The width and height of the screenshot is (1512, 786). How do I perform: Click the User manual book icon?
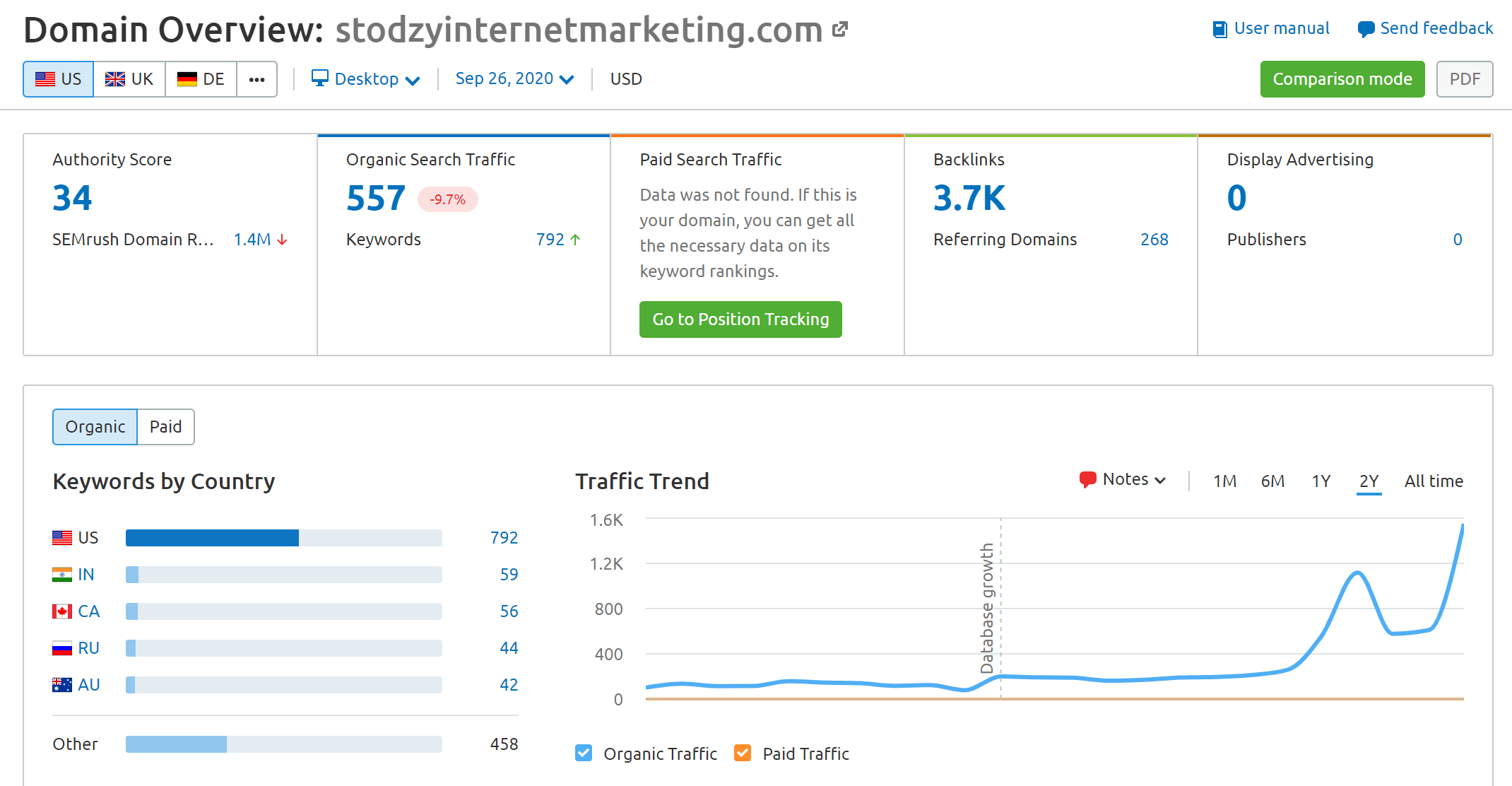[1219, 29]
